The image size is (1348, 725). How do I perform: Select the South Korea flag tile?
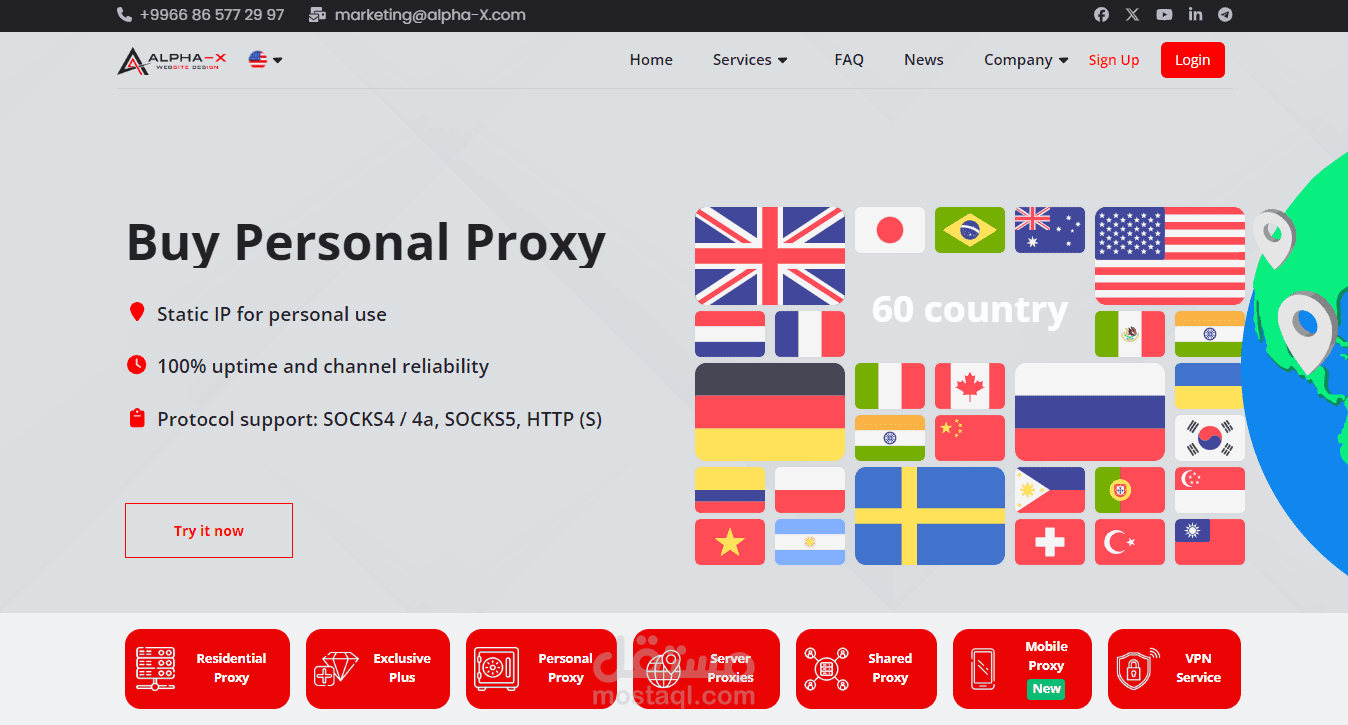1210,438
